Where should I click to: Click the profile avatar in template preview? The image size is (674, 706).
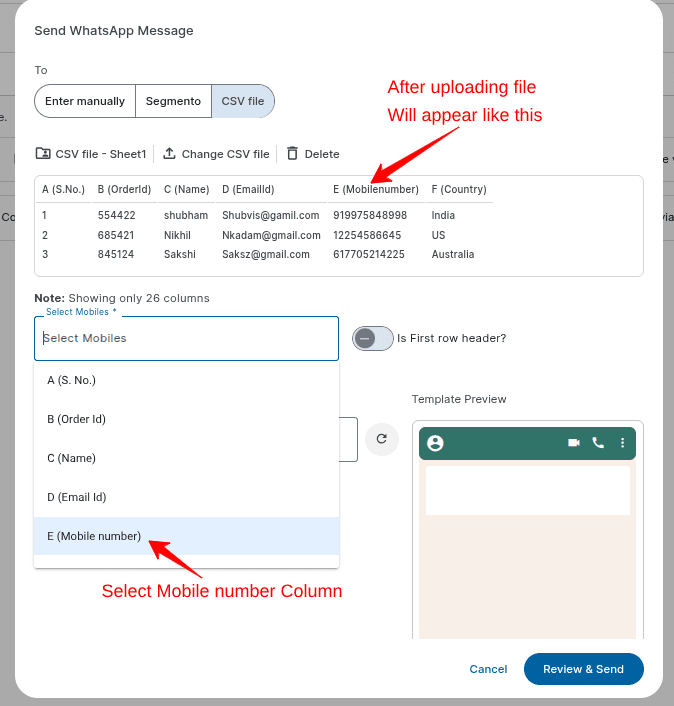435,443
